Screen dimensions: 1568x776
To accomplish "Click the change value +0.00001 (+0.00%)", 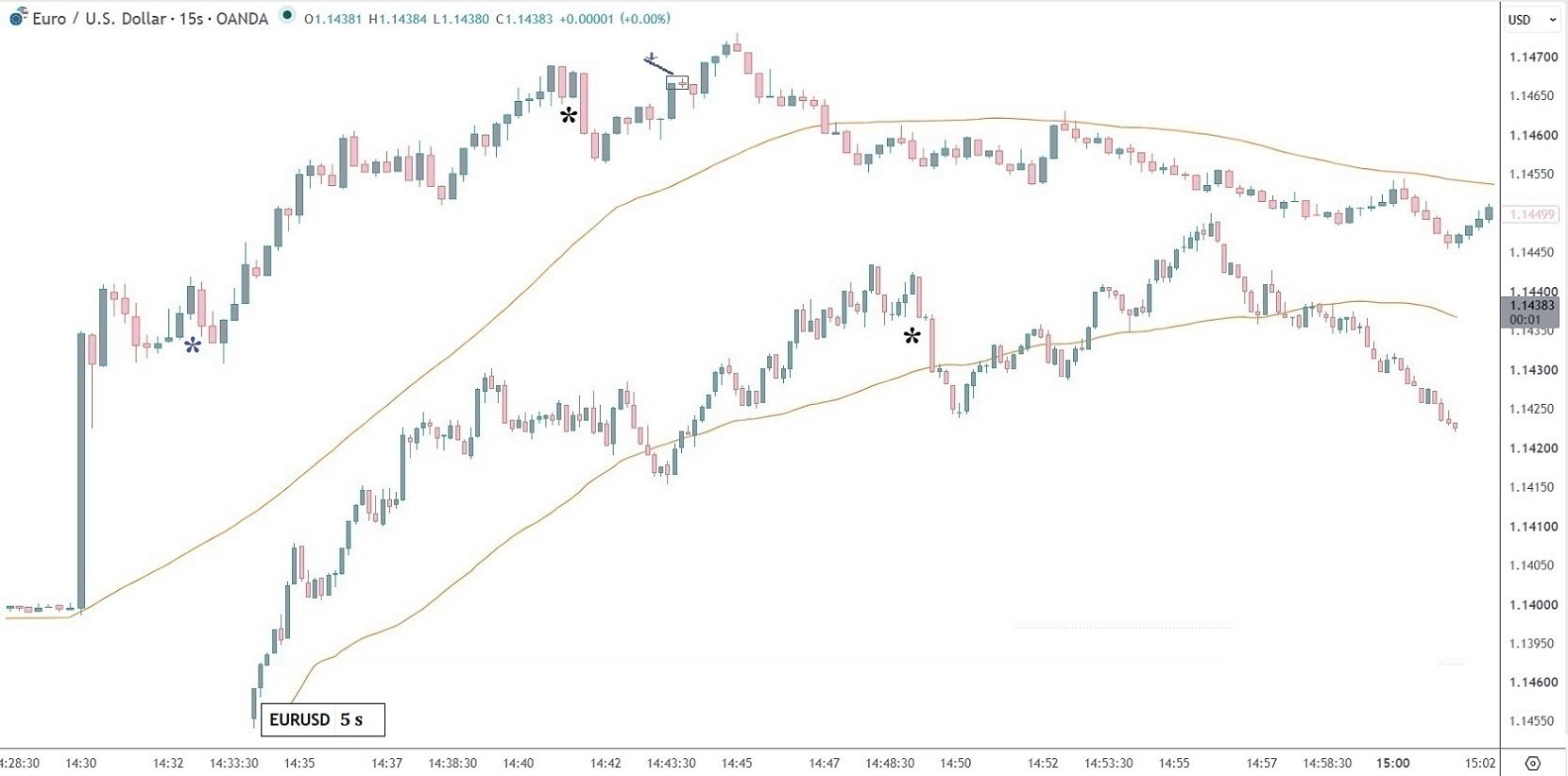I will pyautogui.click(x=615, y=19).
